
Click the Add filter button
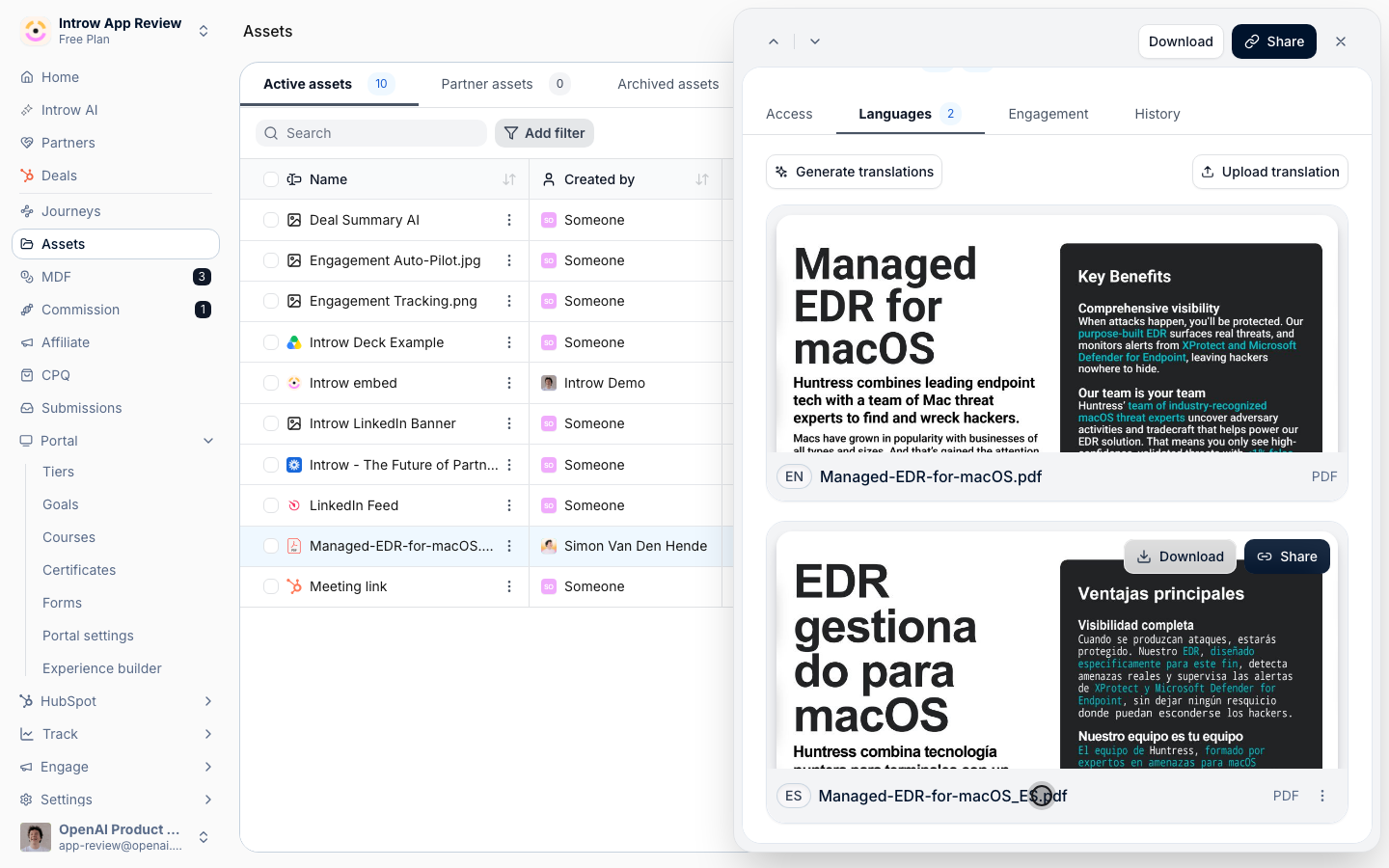pyautogui.click(x=544, y=133)
